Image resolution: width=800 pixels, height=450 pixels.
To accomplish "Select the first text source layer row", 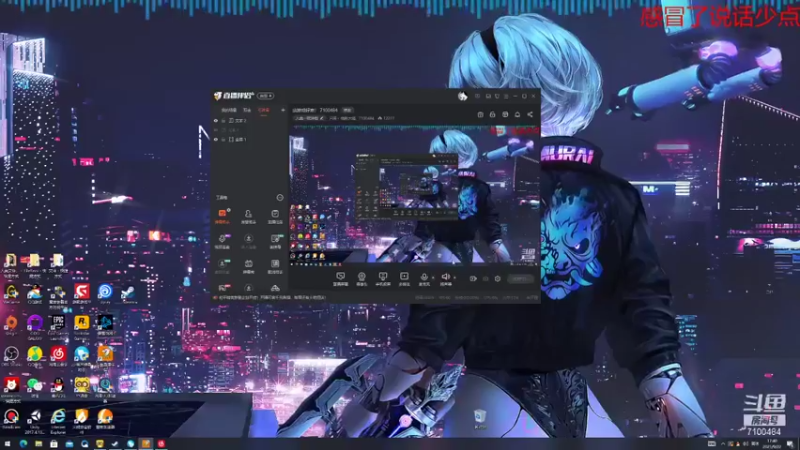I will click(249, 121).
